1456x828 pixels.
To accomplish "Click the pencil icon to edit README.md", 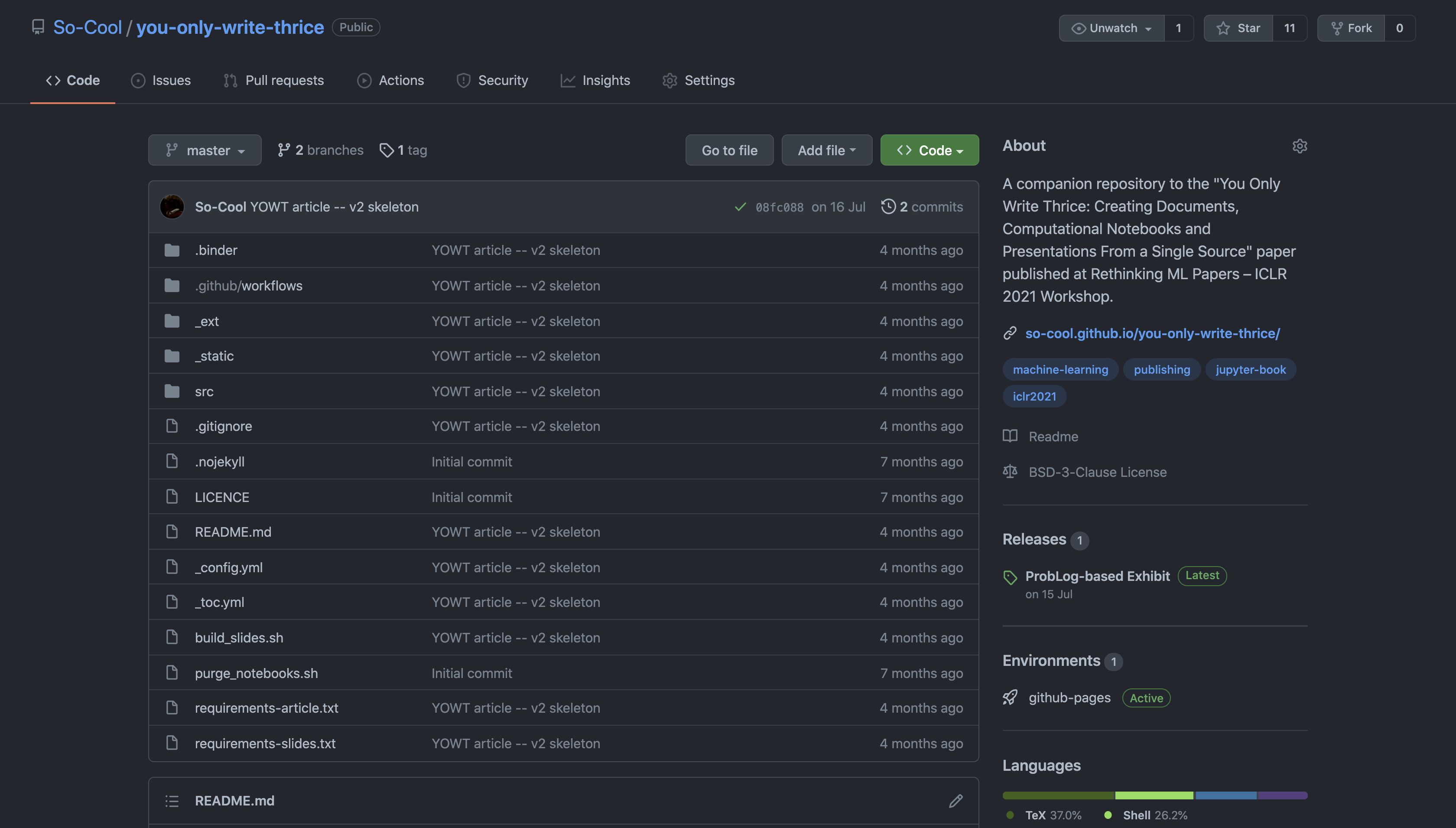I will 956,801.
